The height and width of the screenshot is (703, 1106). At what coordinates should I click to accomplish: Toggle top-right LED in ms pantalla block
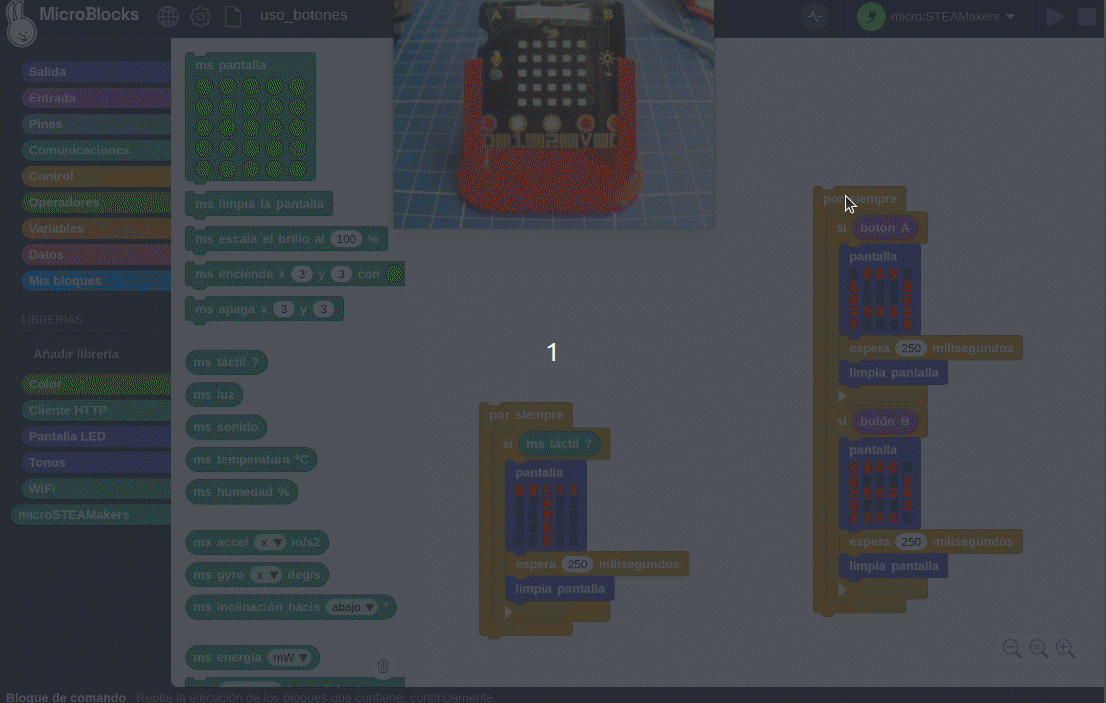[298, 87]
